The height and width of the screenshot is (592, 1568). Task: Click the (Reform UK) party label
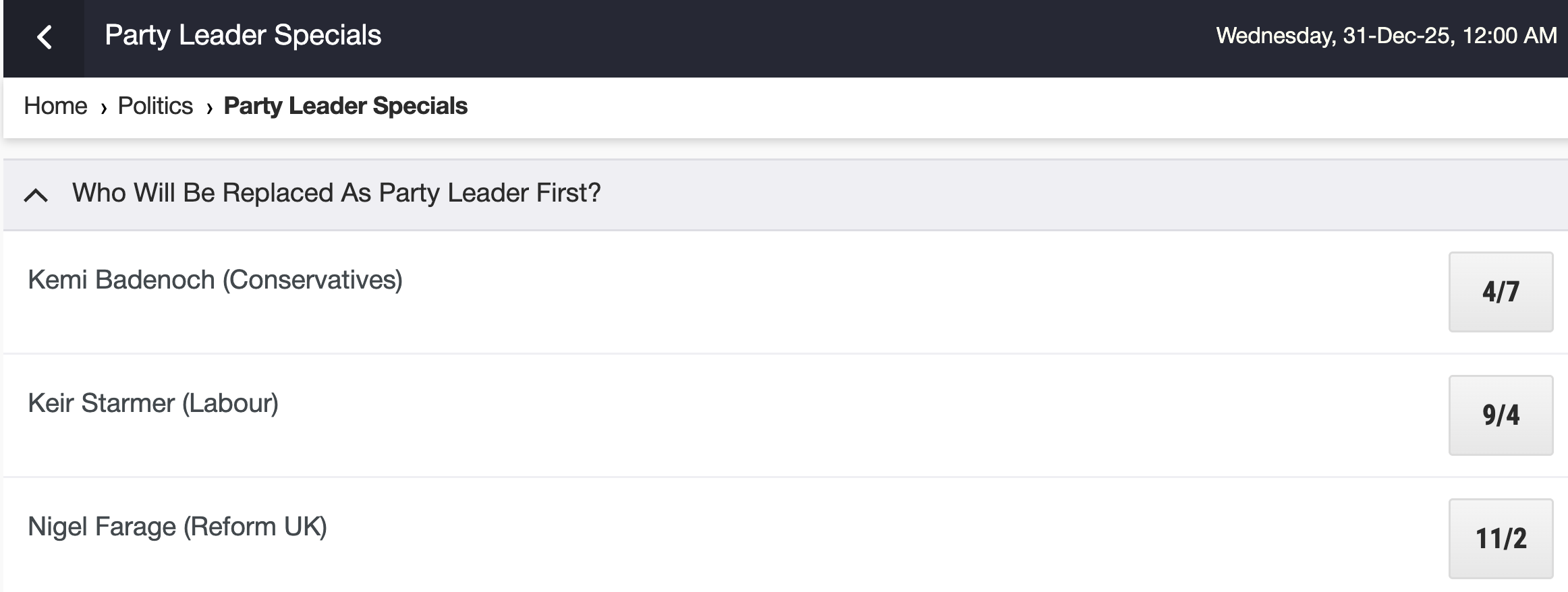tap(255, 527)
